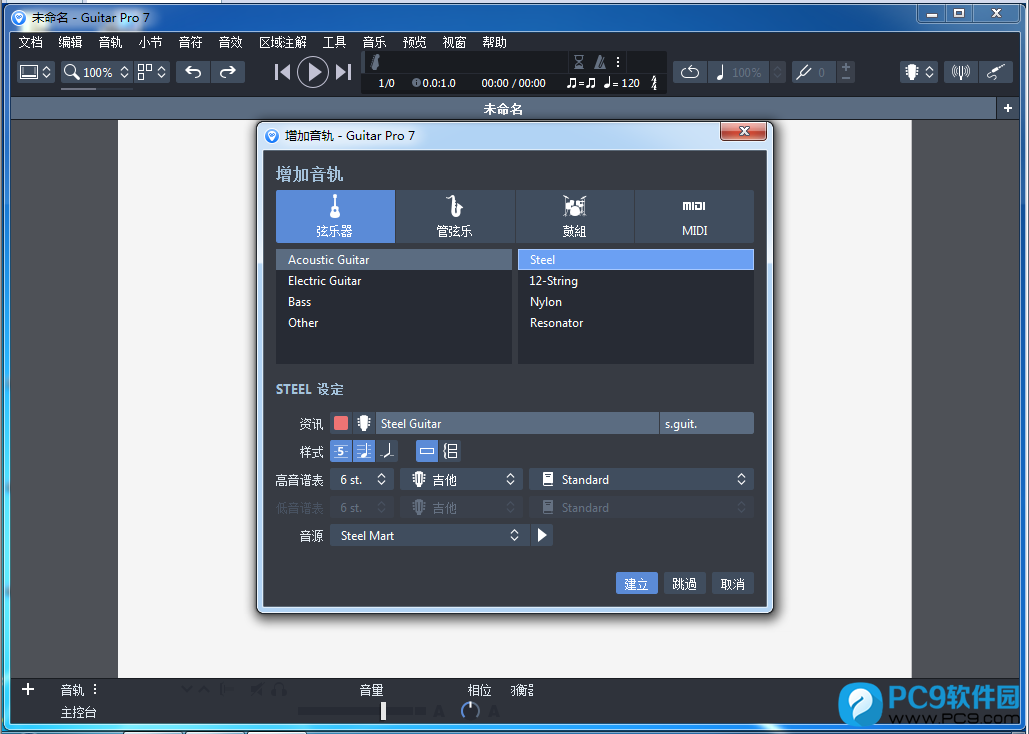The width and height of the screenshot is (1029, 734).
Task: Click the undo arrow in the toolbar
Action: pos(193,72)
